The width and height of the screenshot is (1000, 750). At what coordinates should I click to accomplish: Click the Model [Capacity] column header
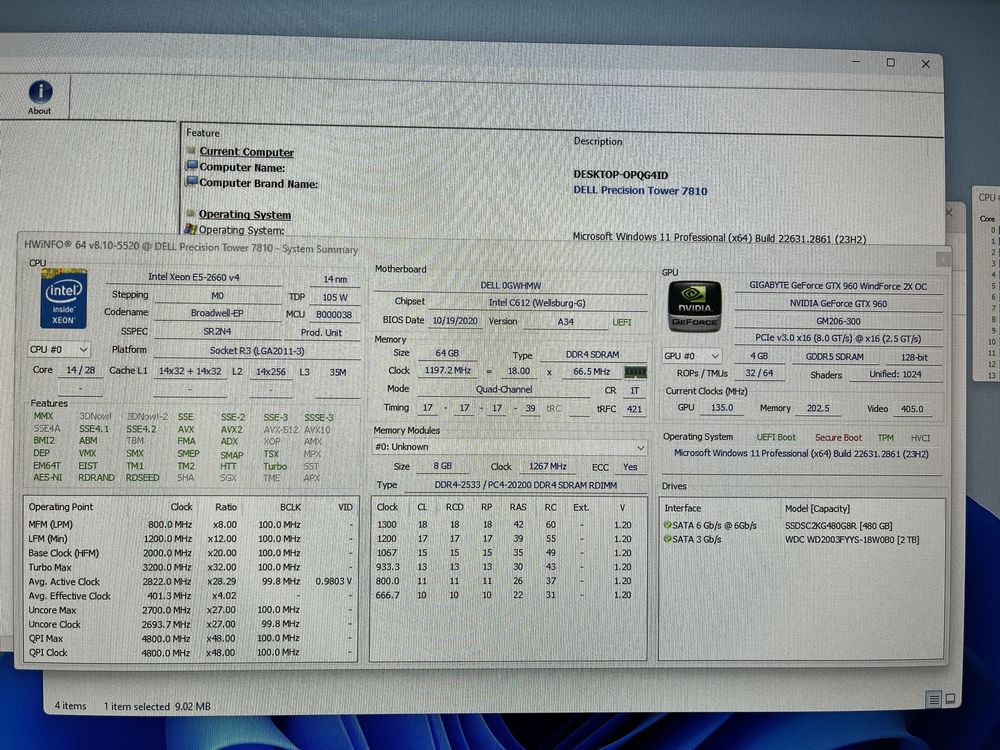click(817, 508)
